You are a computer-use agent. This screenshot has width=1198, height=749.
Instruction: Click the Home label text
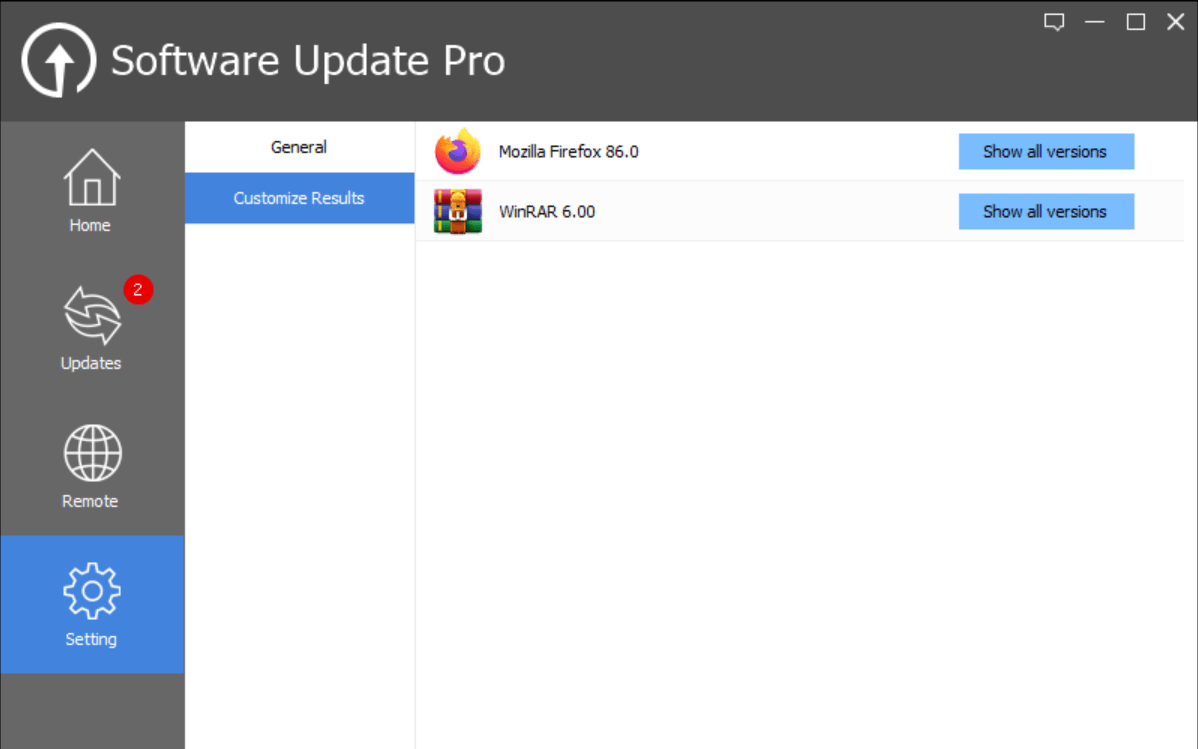(90, 225)
